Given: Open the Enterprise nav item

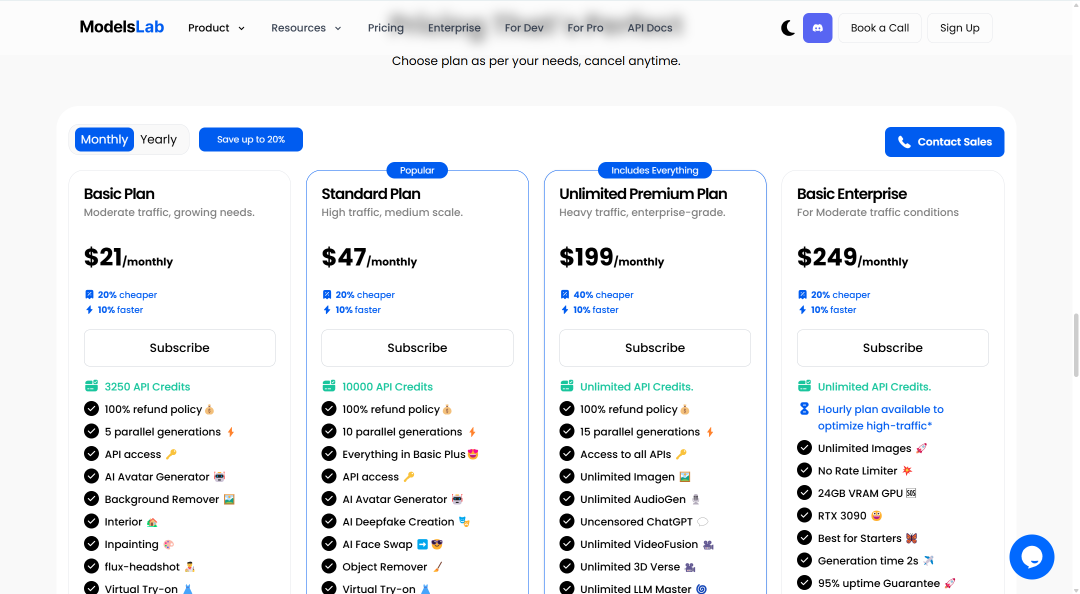Looking at the screenshot, I should (454, 28).
